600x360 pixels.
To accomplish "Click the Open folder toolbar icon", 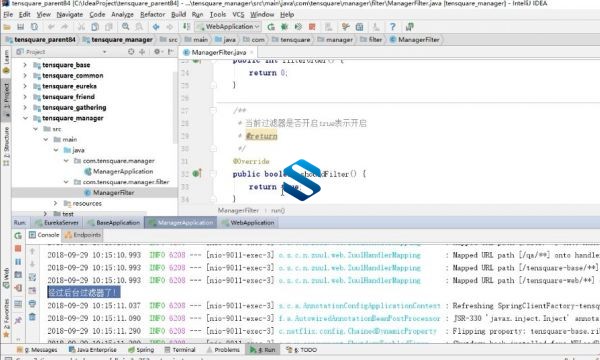I will (7, 27).
